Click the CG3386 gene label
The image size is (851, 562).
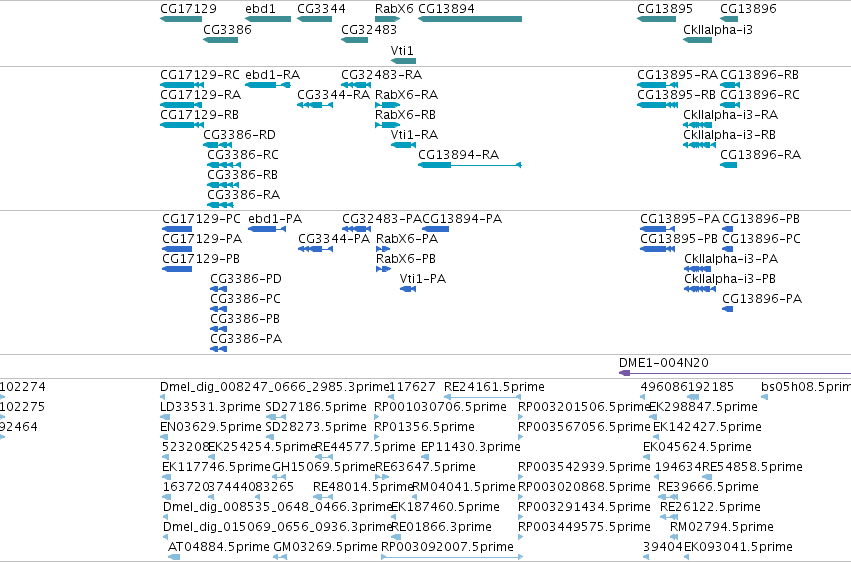tap(227, 29)
